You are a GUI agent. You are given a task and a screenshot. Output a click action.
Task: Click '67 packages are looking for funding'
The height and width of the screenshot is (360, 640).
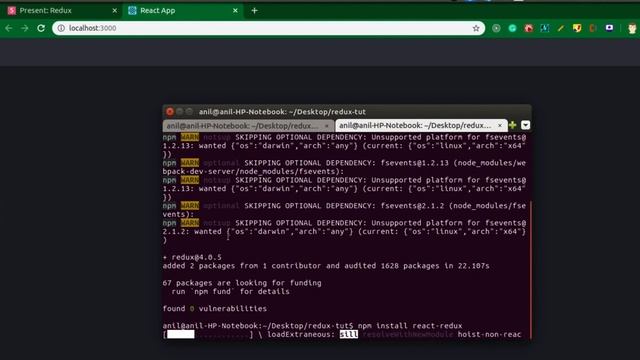pyautogui.click(x=242, y=283)
